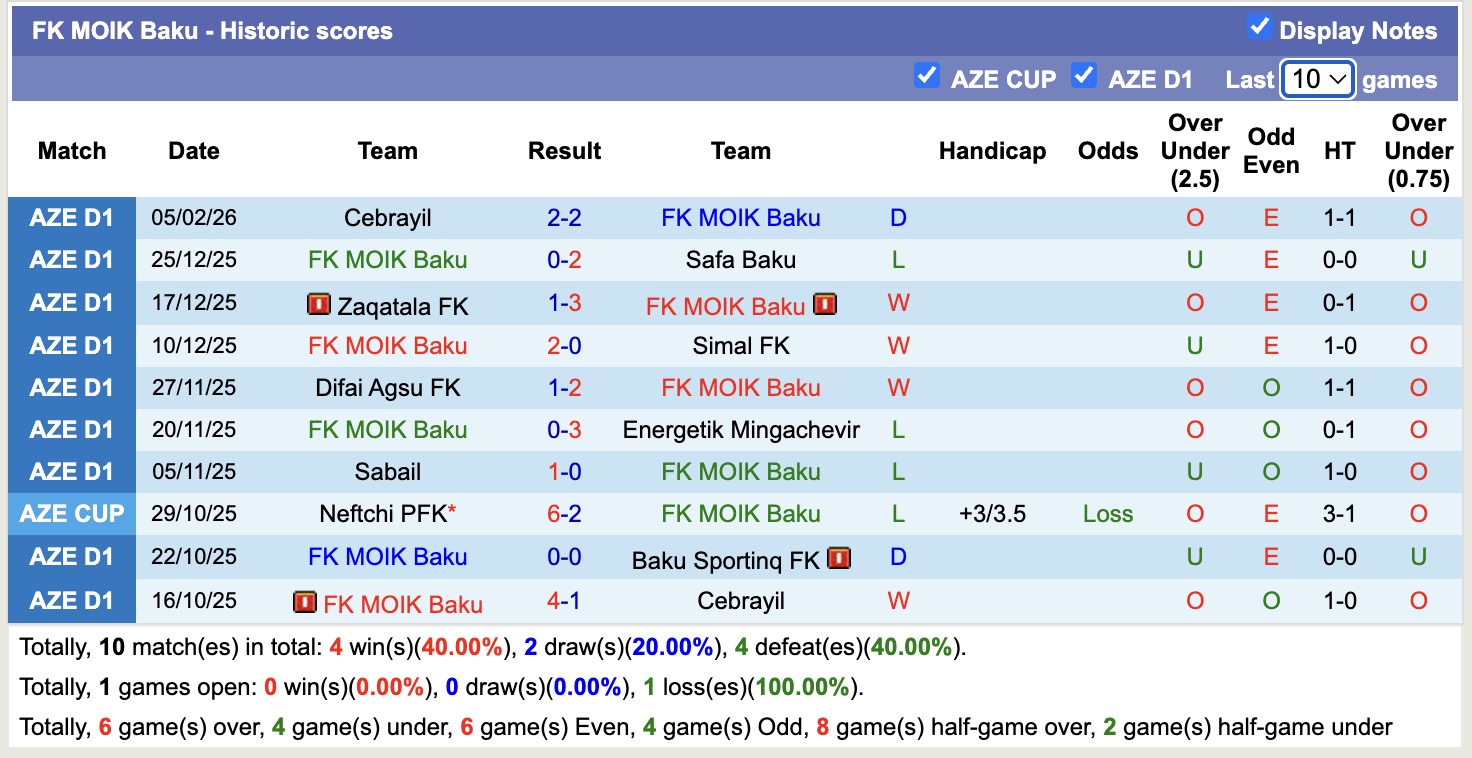Uncheck the AZE CUP filter
This screenshot has width=1472, height=758.
click(927, 74)
